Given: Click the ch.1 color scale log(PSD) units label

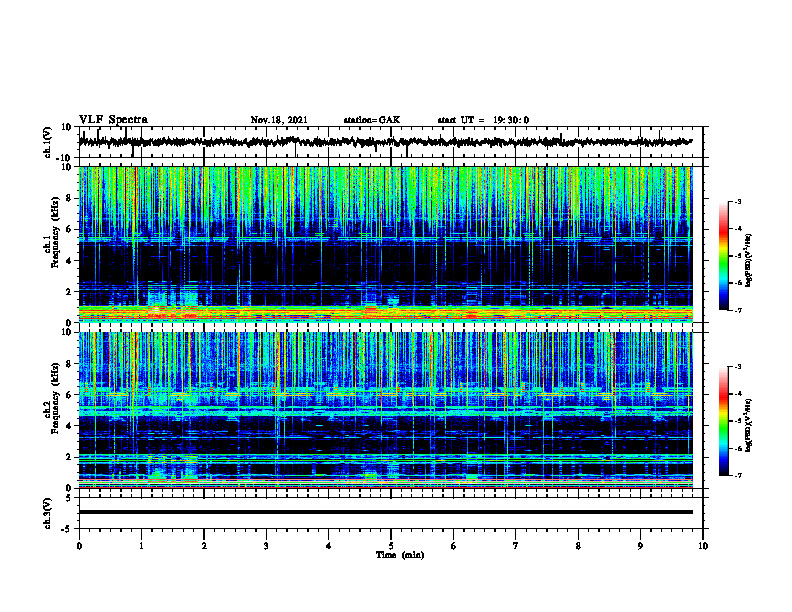Looking at the screenshot, I should [x=748, y=260].
